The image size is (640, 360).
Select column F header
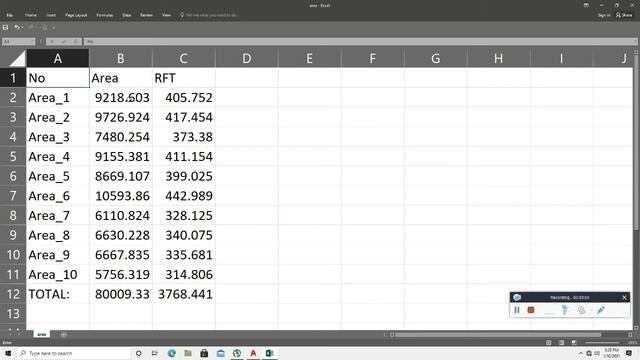tap(373, 58)
